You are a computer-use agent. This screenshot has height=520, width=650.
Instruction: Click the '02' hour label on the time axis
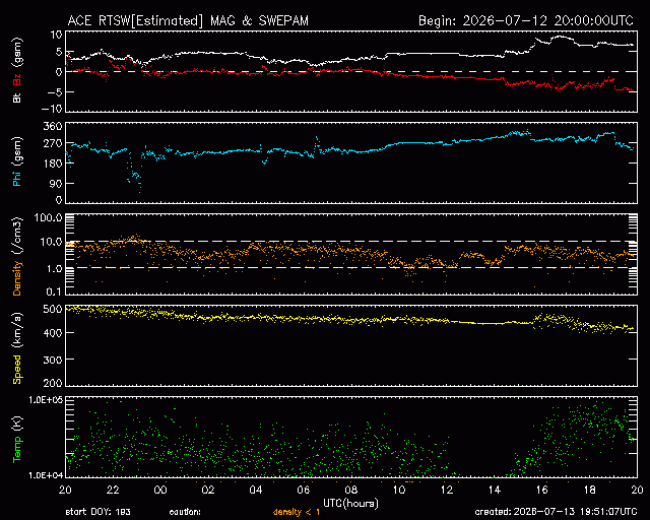tap(208, 490)
